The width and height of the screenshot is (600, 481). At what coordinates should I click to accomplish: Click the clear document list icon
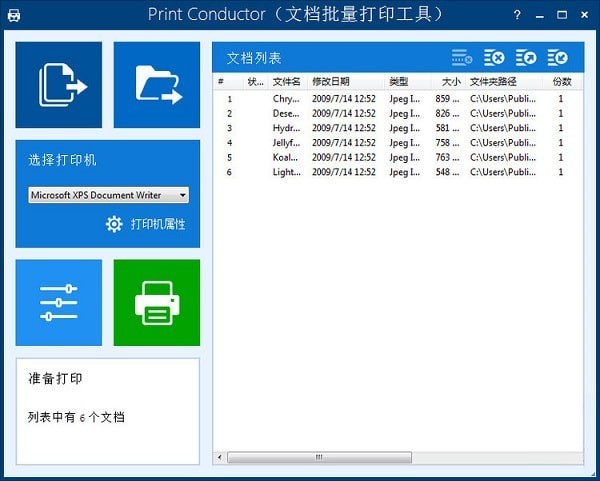pyautogui.click(x=494, y=58)
